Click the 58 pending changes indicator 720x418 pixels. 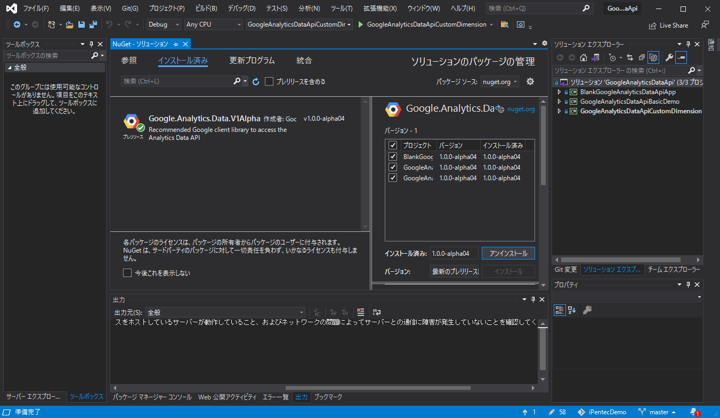pyautogui.click(x=557, y=412)
